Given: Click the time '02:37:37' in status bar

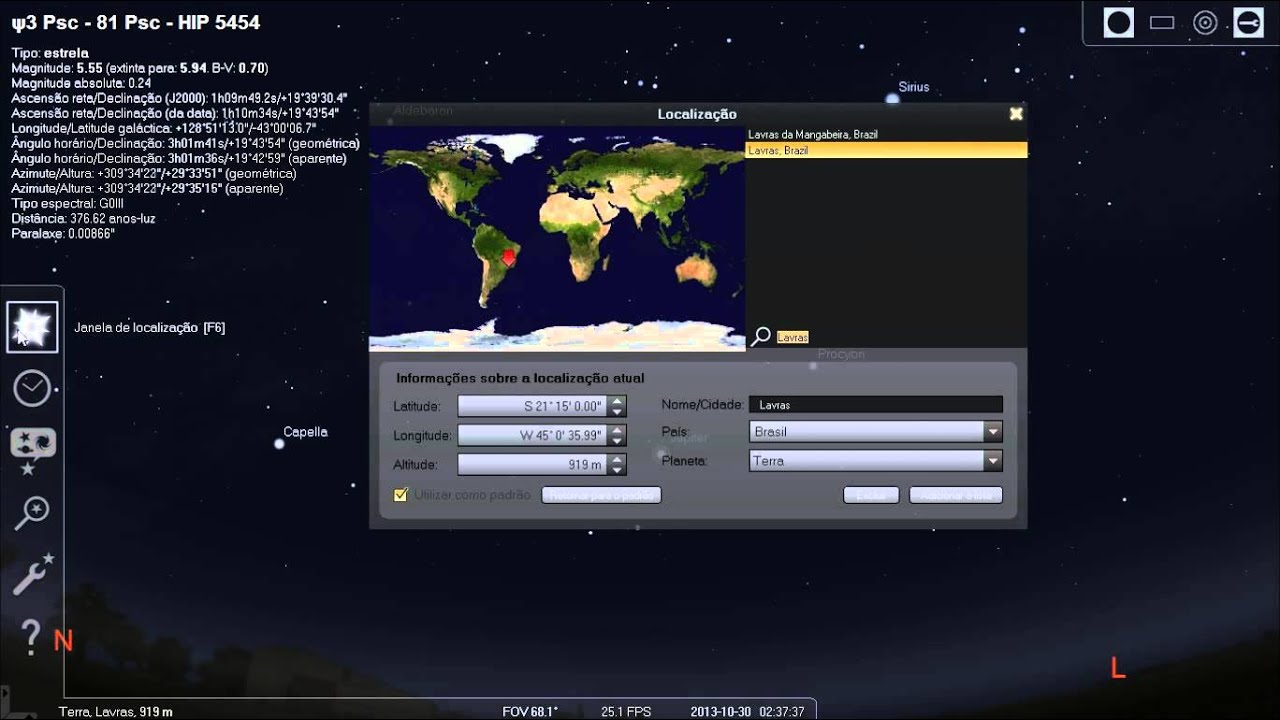Looking at the screenshot, I should click(x=782, y=711).
